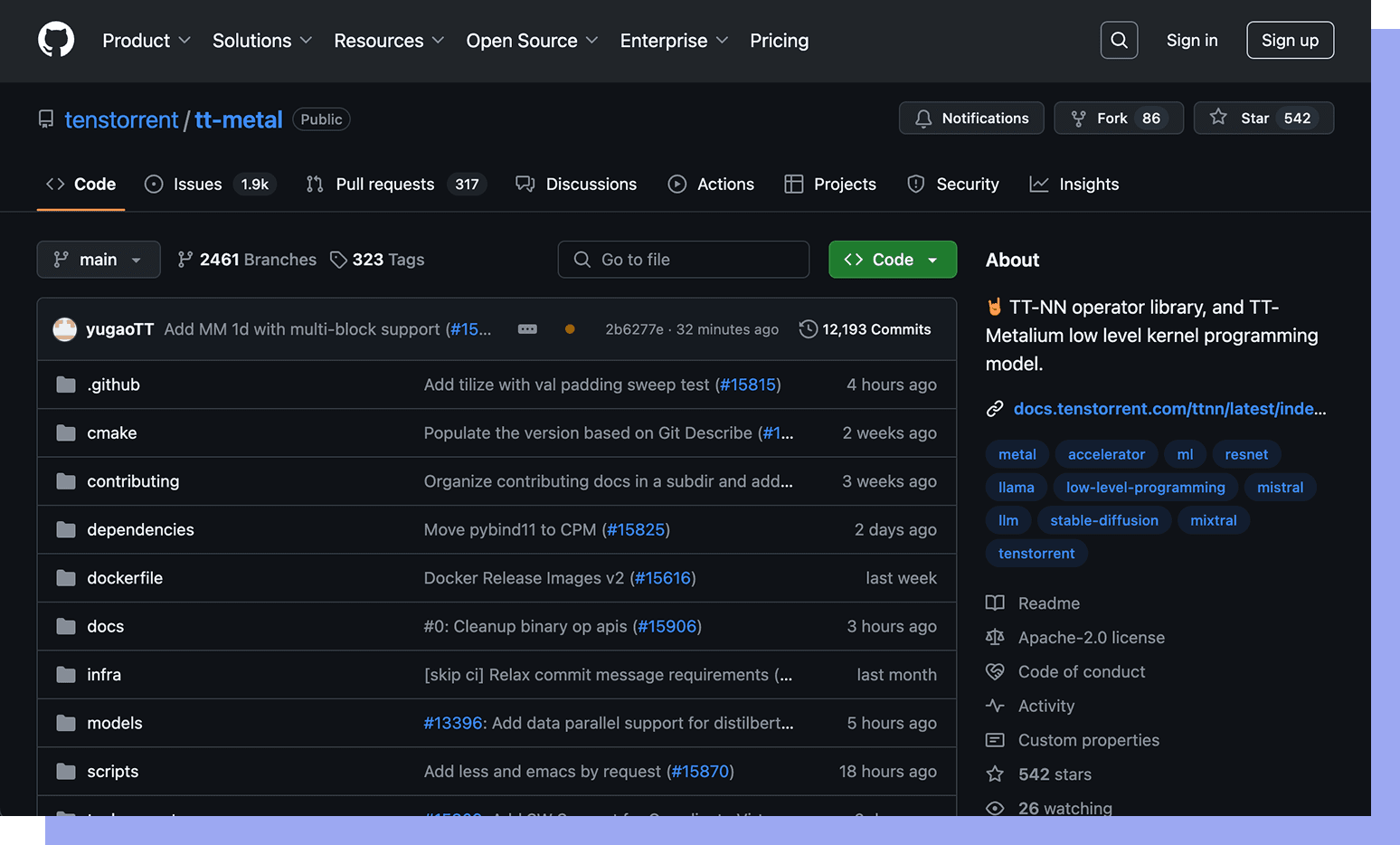1400x845 pixels.
Task: Open docs.tenstorrent.com link
Action: coord(1168,409)
